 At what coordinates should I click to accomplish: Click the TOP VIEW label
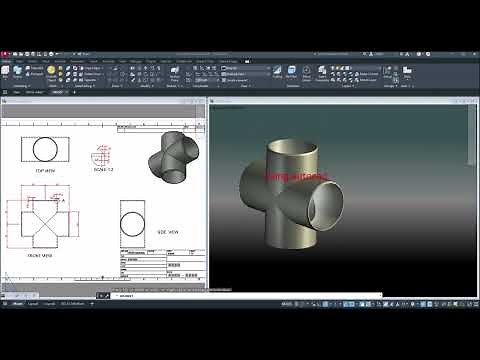[x=45, y=171]
